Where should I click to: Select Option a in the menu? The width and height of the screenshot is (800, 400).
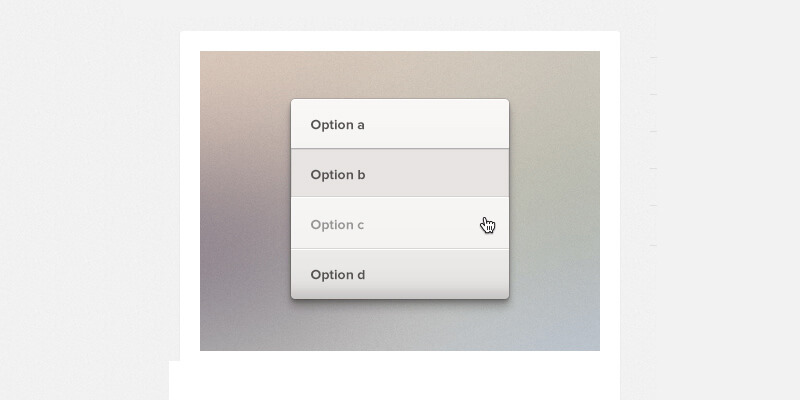pyautogui.click(x=399, y=124)
